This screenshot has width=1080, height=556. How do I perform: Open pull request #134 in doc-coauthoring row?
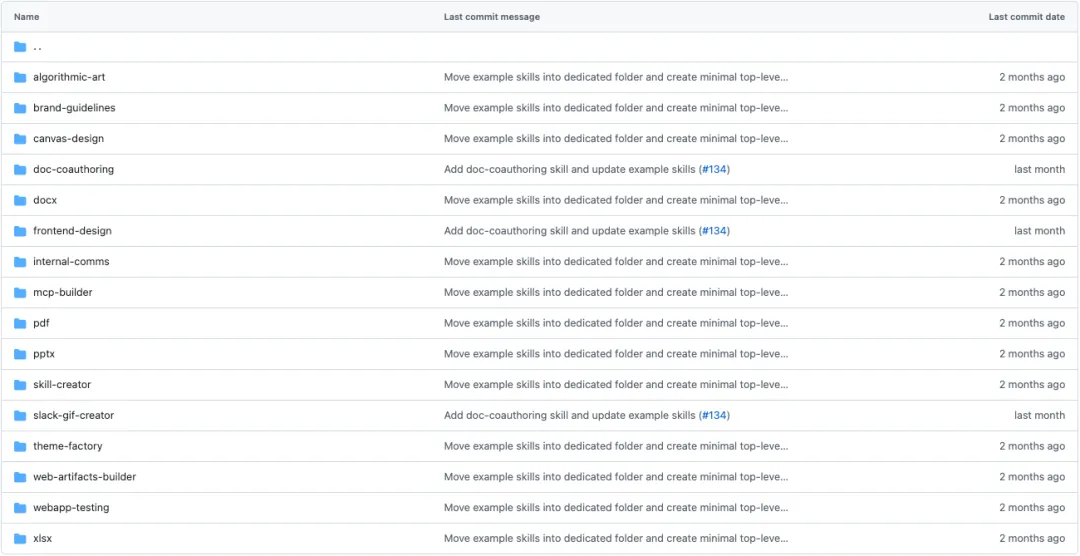tap(714, 170)
